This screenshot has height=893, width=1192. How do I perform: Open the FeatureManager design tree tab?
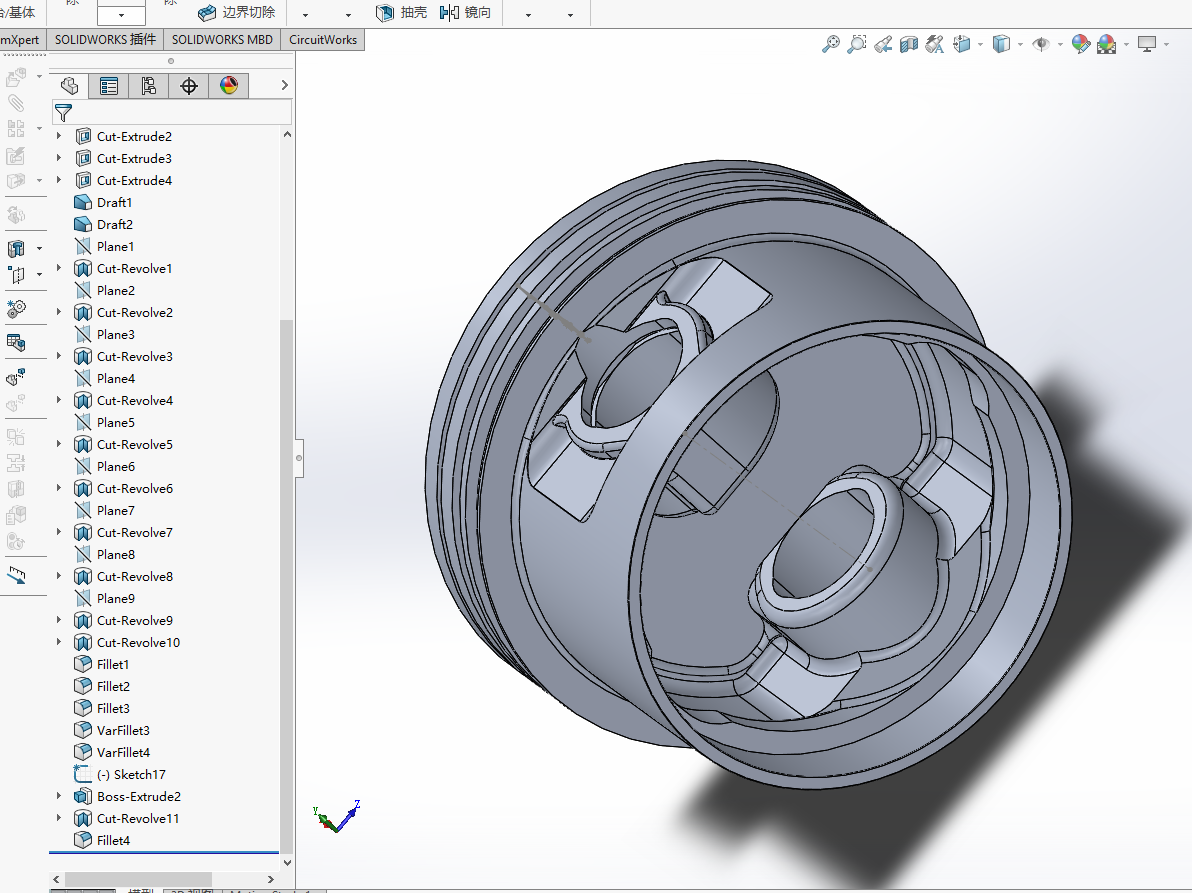[x=69, y=86]
